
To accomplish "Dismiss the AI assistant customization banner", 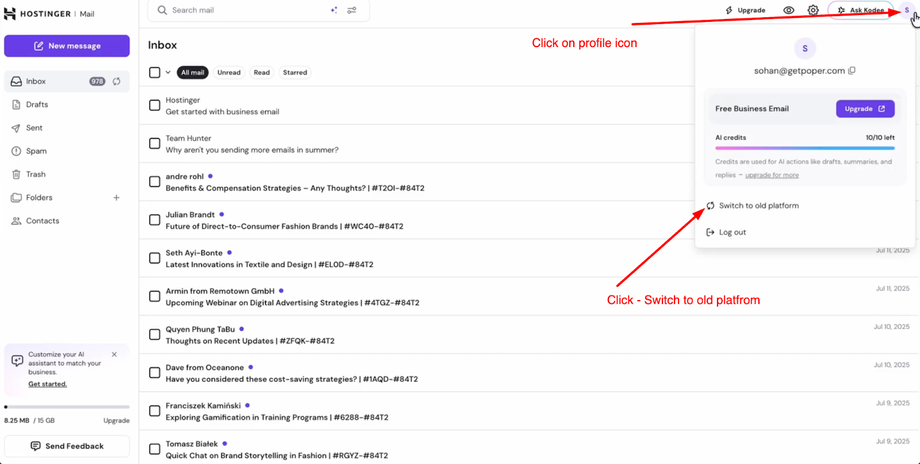I will pyautogui.click(x=114, y=354).
